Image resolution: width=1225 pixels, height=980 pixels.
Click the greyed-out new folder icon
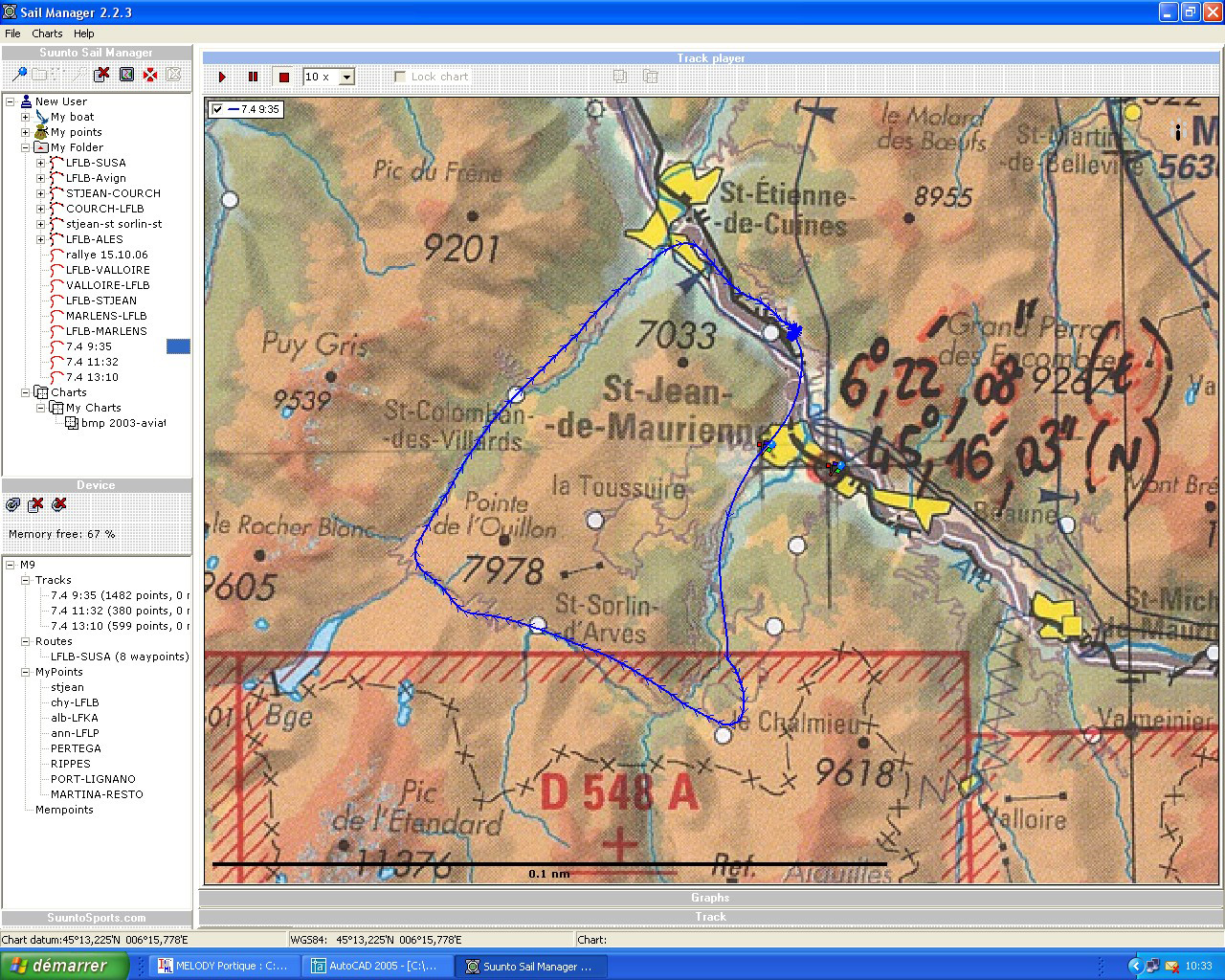[39, 74]
